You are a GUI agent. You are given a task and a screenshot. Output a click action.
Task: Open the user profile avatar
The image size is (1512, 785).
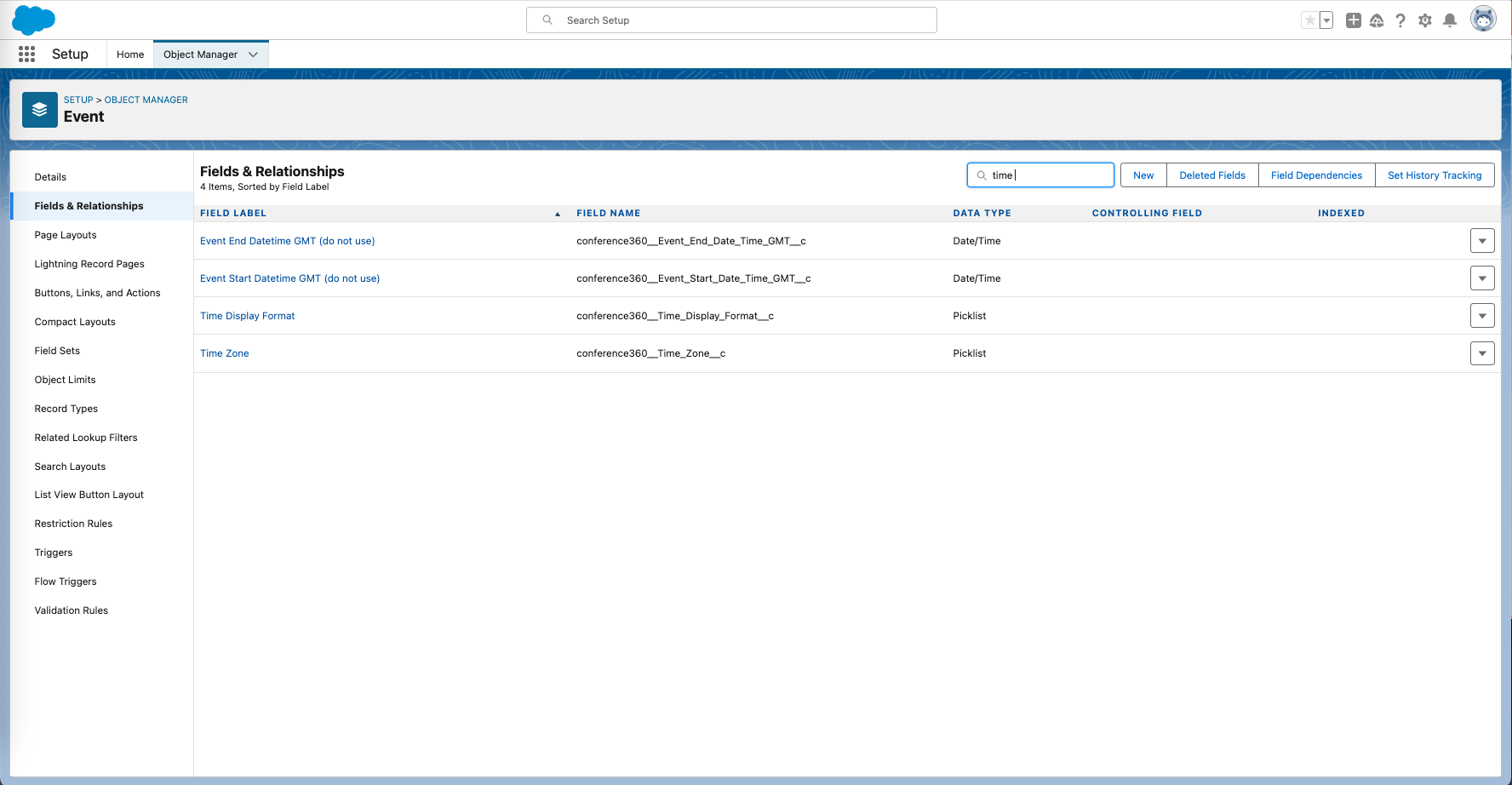click(x=1483, y=19)
